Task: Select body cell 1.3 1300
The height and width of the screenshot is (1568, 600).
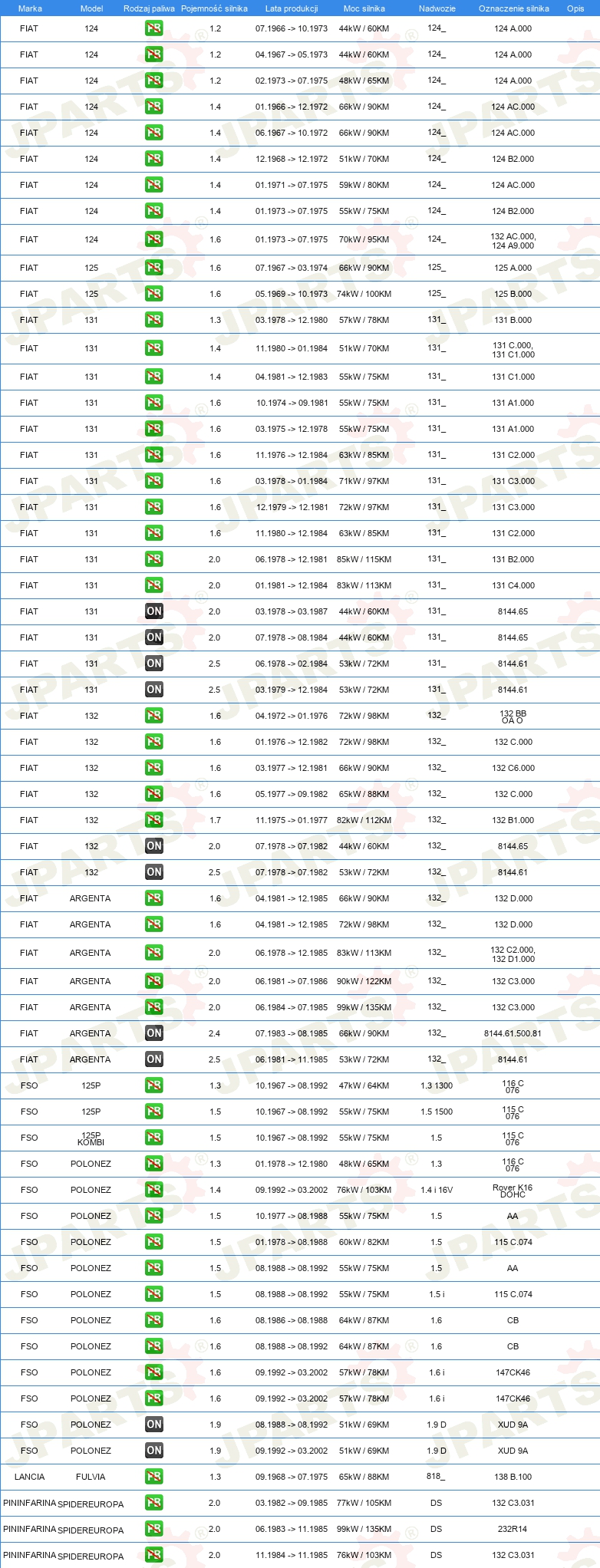Action: tap(437, 1085)
